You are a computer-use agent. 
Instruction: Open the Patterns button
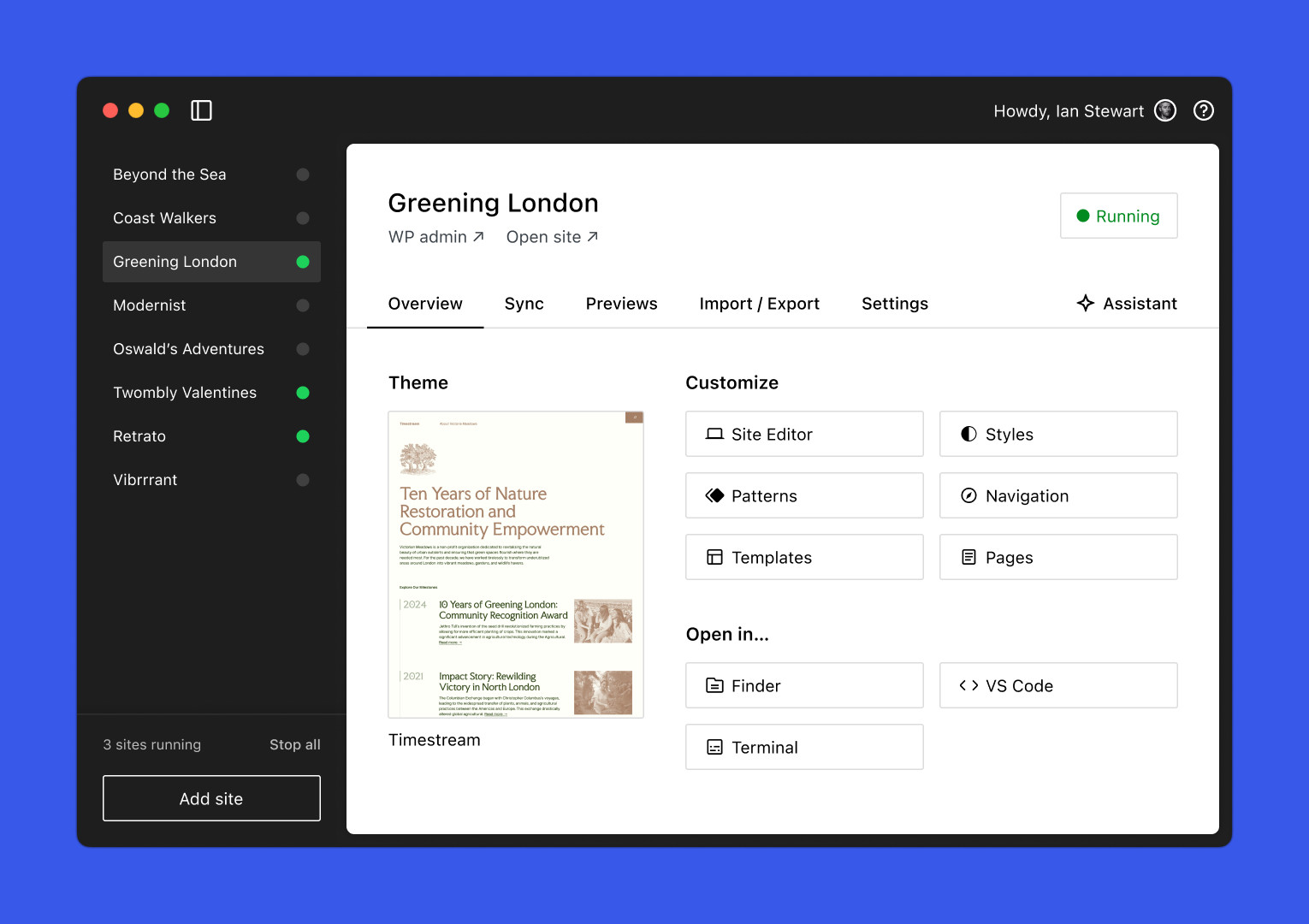pyautogui.click(x=804, y=495)
